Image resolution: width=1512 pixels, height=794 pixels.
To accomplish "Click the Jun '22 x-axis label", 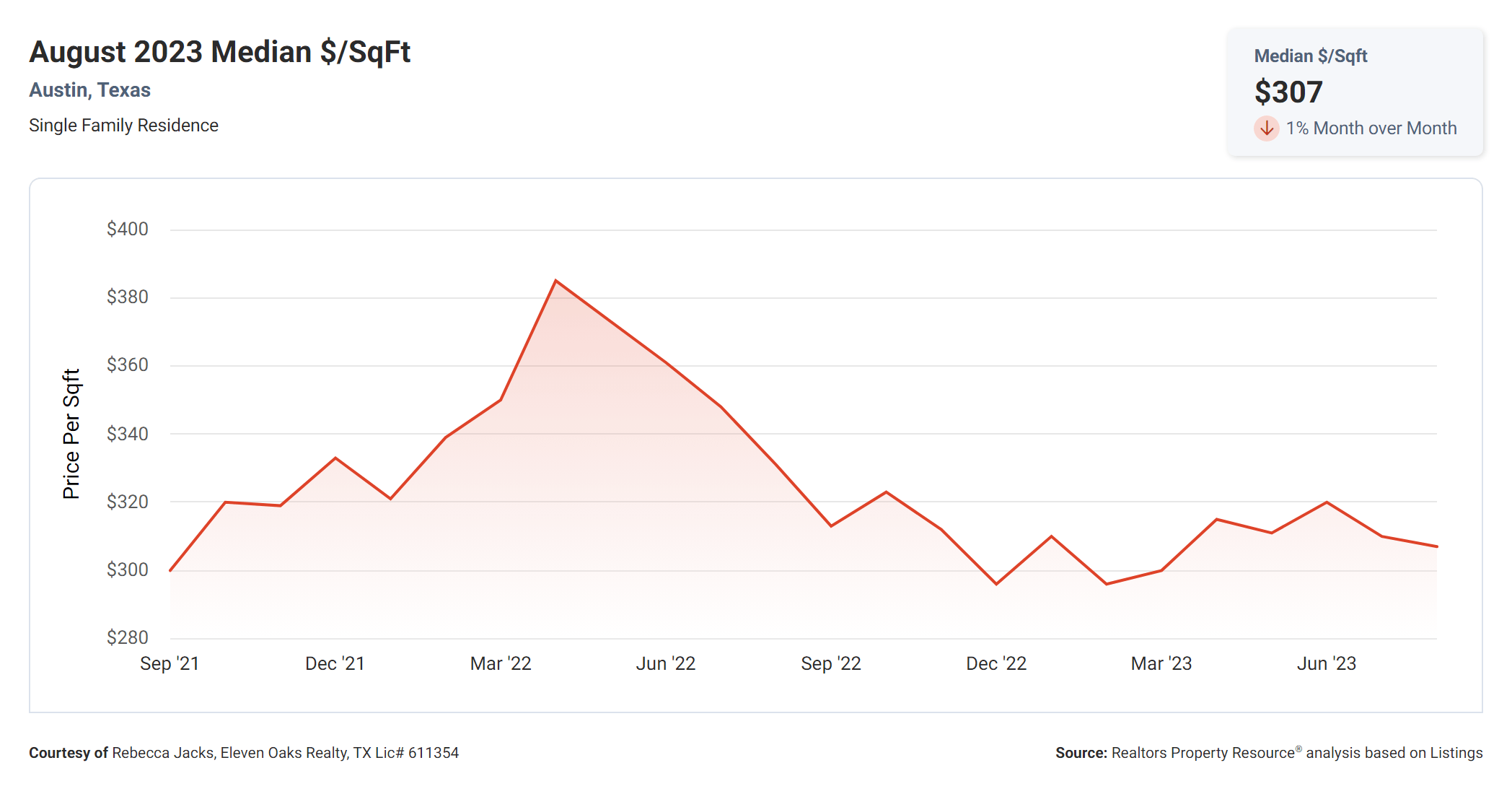I will (x=665, y=663).
